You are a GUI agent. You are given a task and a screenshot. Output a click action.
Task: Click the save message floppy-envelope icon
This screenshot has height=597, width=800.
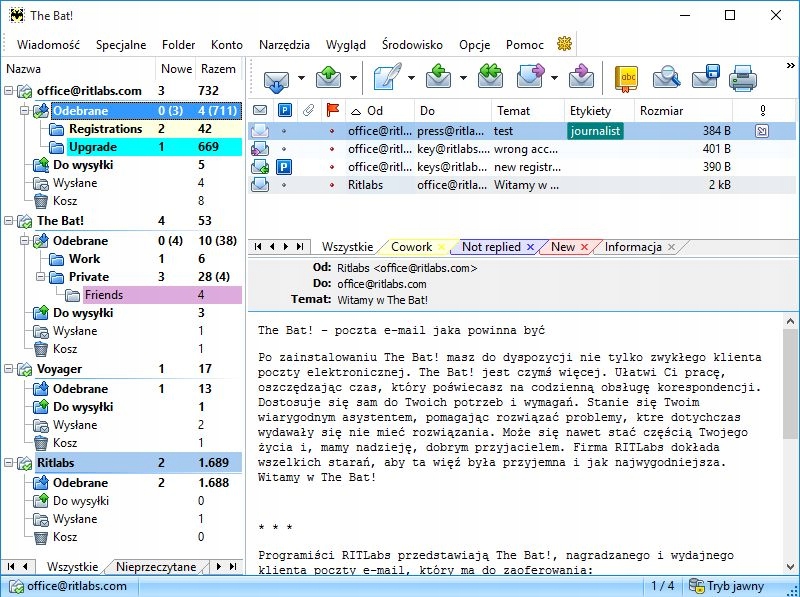[706, 77]
